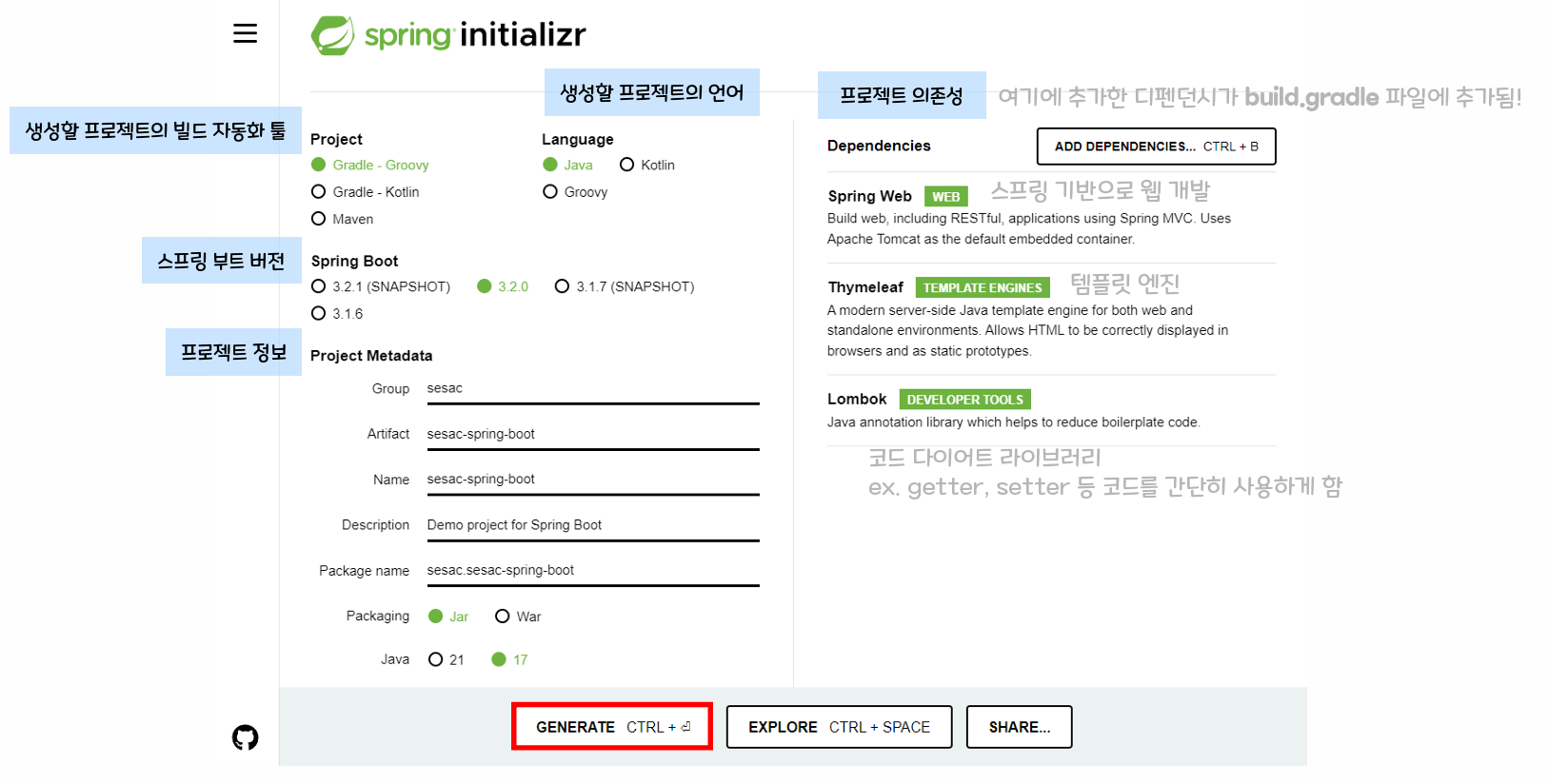
Task: Choose Kotlin as the language
Action: (647, 165)
